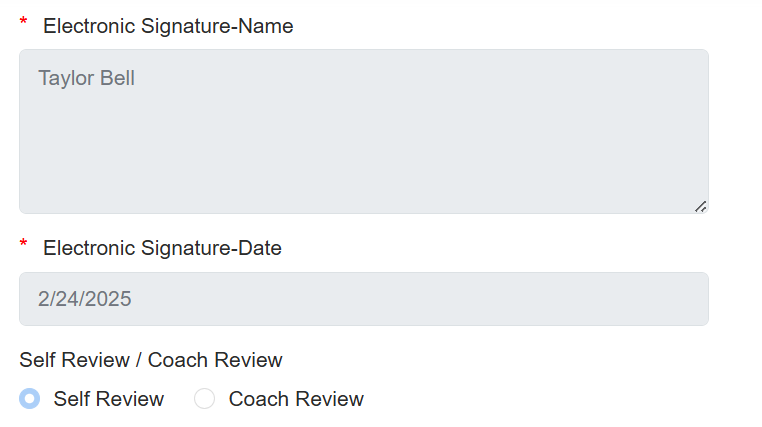Click the "2/24/2025" date value

[85, 299]
